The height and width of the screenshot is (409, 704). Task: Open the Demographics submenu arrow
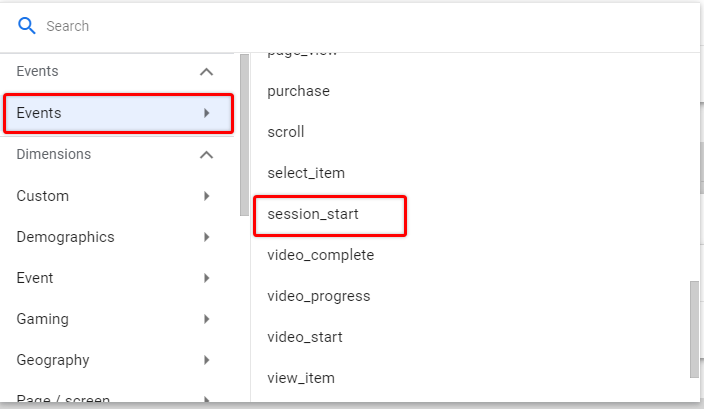(207, 237)
